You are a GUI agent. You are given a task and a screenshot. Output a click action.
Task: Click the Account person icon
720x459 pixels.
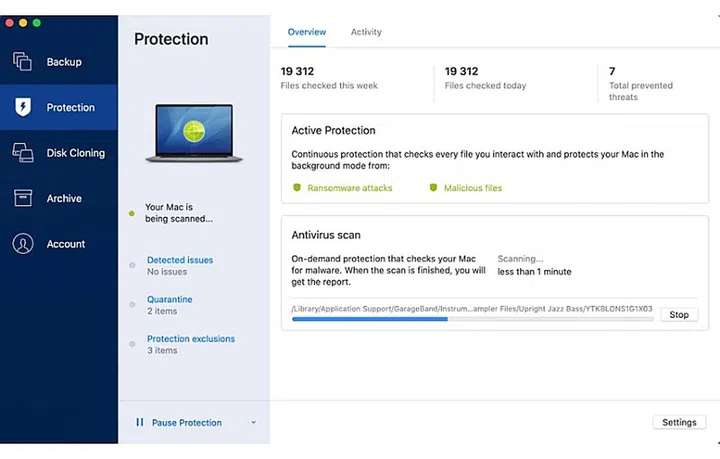[22, 244]
